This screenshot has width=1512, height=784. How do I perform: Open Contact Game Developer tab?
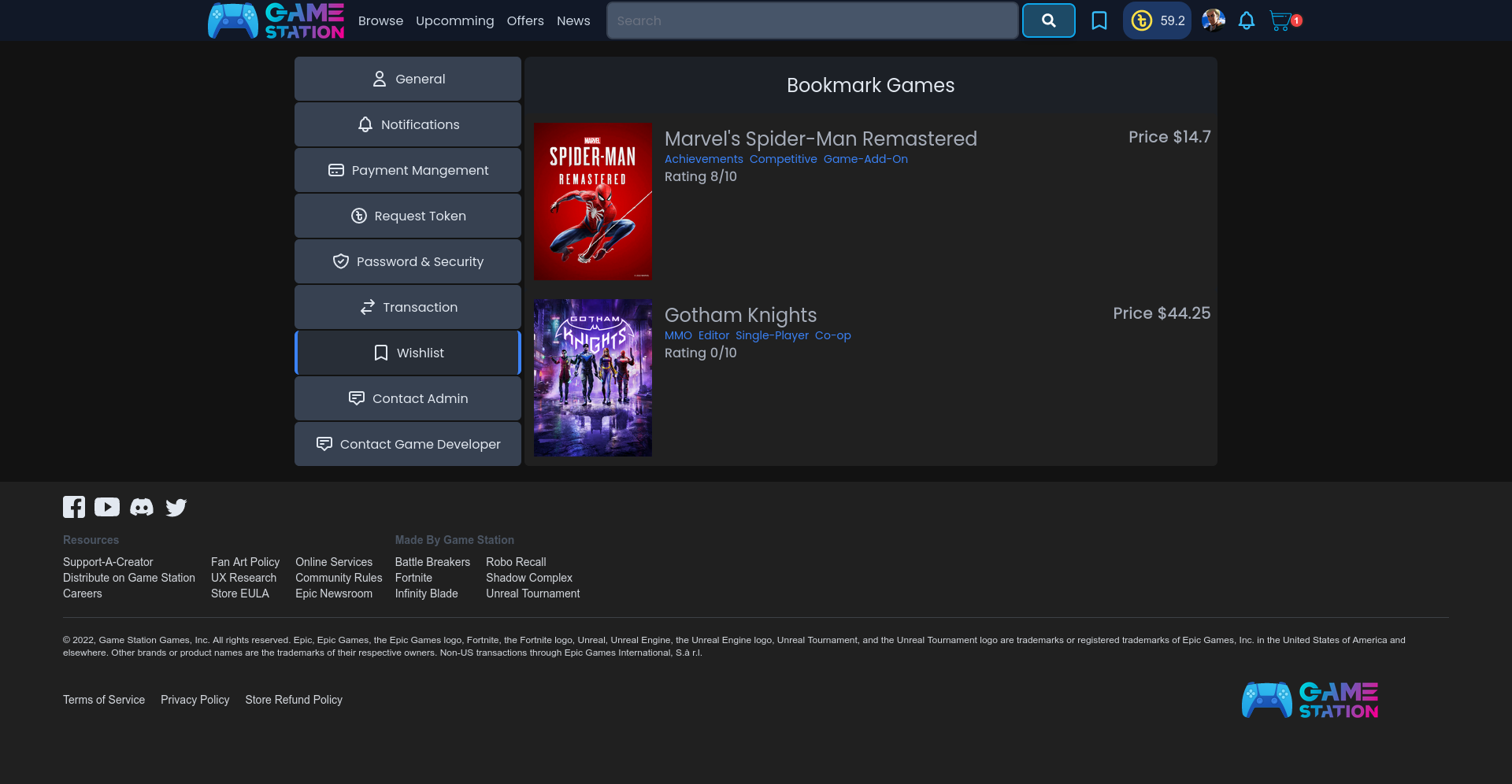(x=408, y=444)
